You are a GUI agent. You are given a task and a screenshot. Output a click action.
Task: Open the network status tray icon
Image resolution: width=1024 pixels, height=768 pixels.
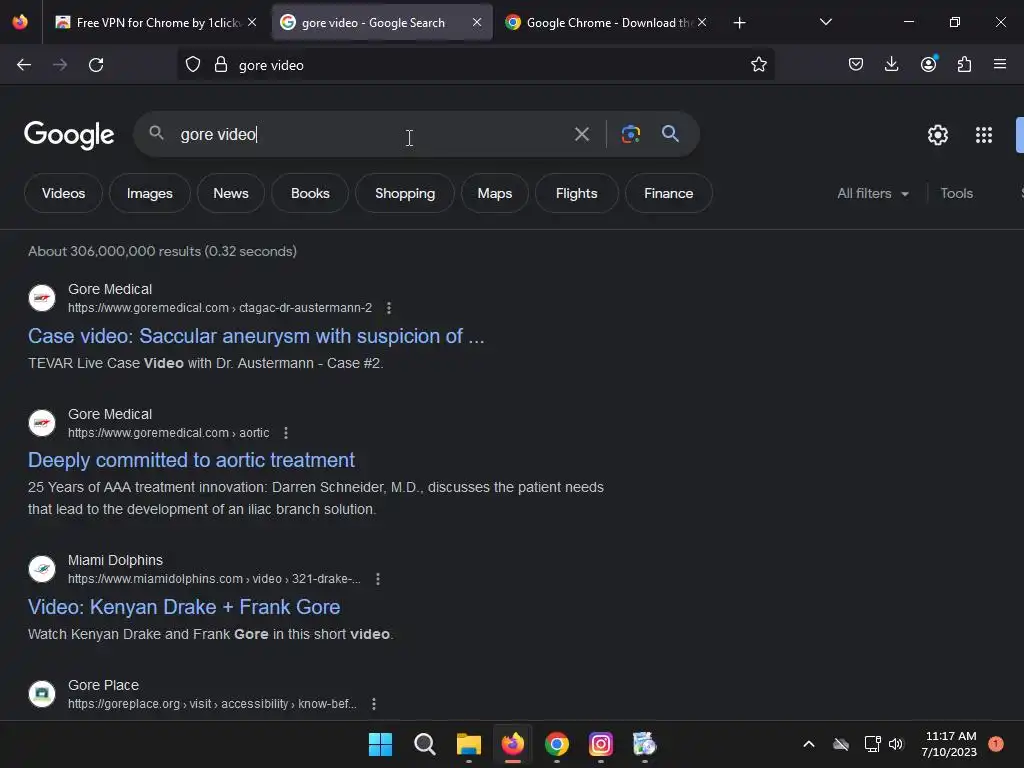pos(872,744)
